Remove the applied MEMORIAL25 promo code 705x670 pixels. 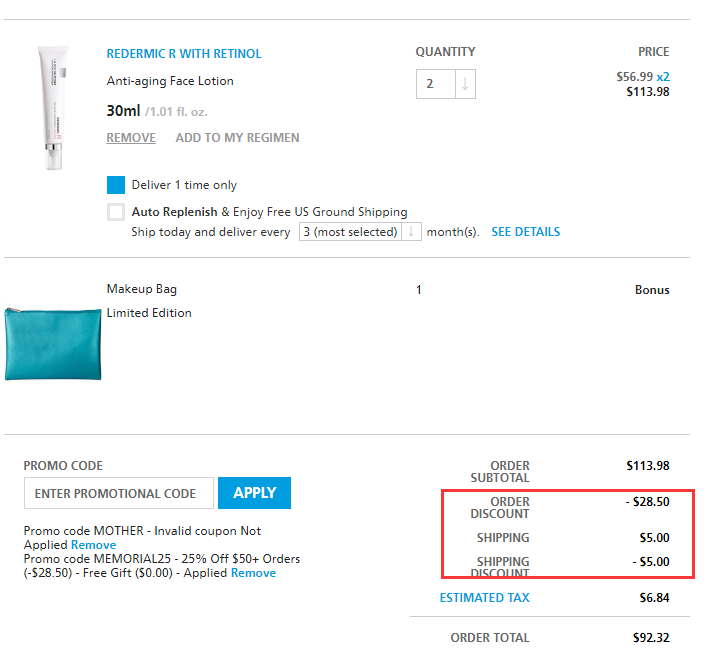coord(253,573)
